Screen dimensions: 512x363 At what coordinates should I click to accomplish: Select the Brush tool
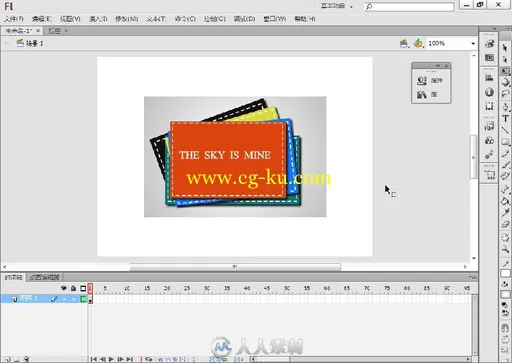click(505, 165)
